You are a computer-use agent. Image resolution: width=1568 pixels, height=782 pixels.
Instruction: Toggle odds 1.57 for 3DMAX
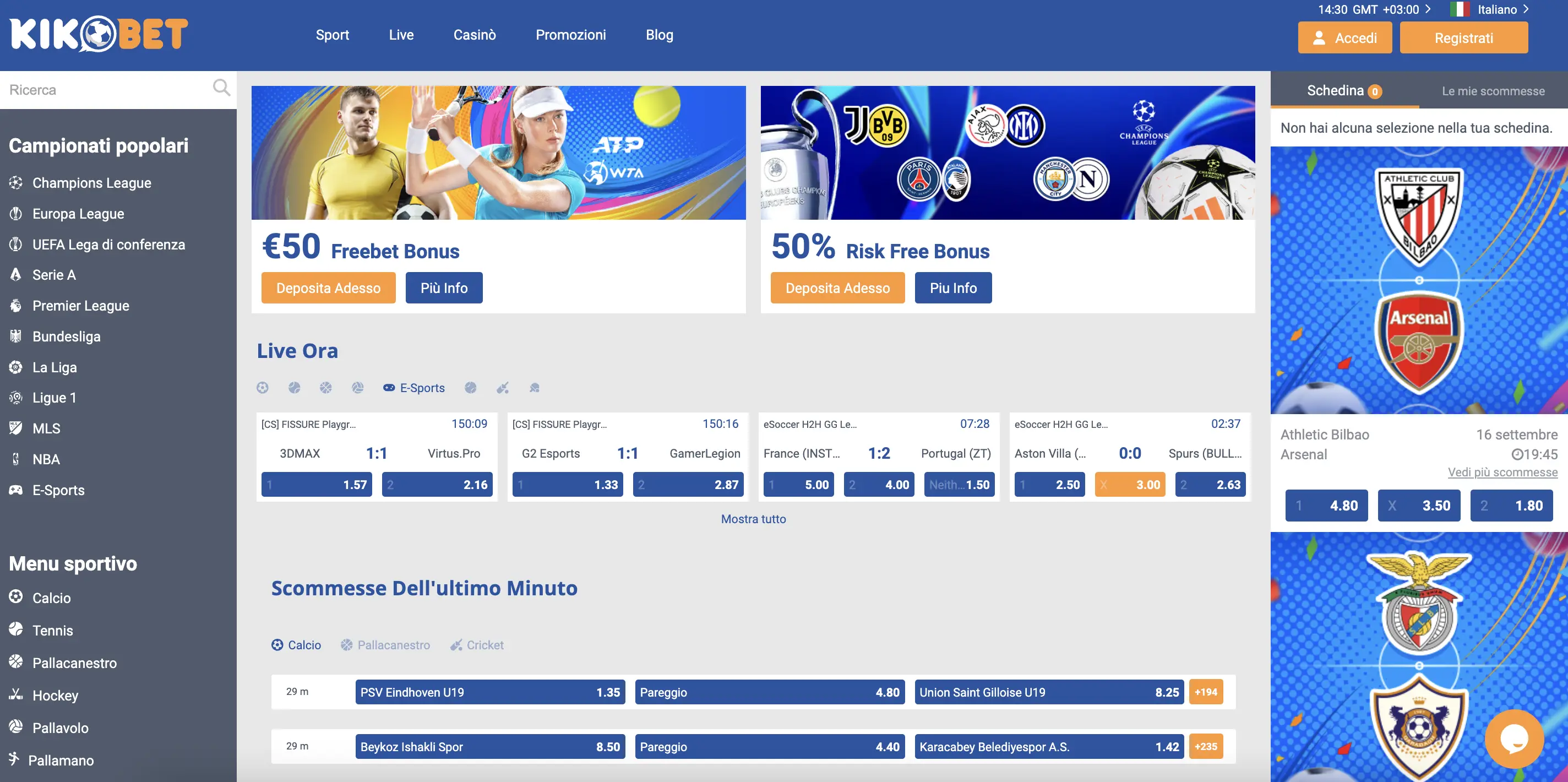pos(317,485)
